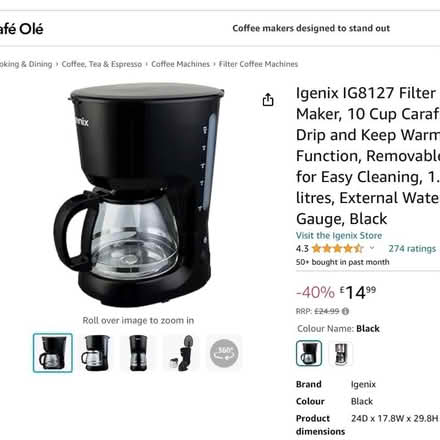View the open-lid filter thumbnail
The width and height of the screenshot is (440, 440).
(x=181, y=353)
